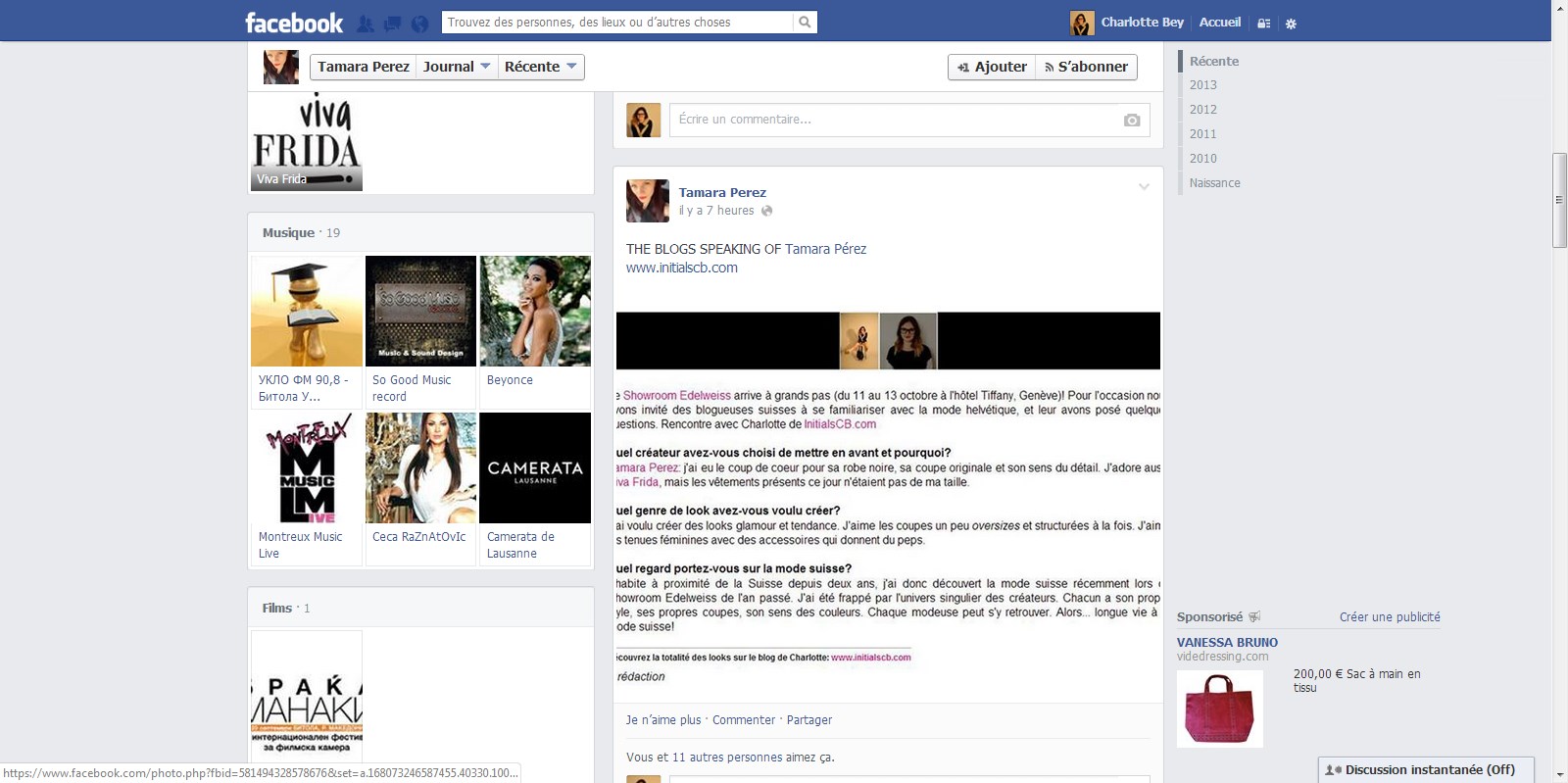Click the Tamara Pérez tagged name link
This screenshot has height=783, width=1568.
point(825,249)
